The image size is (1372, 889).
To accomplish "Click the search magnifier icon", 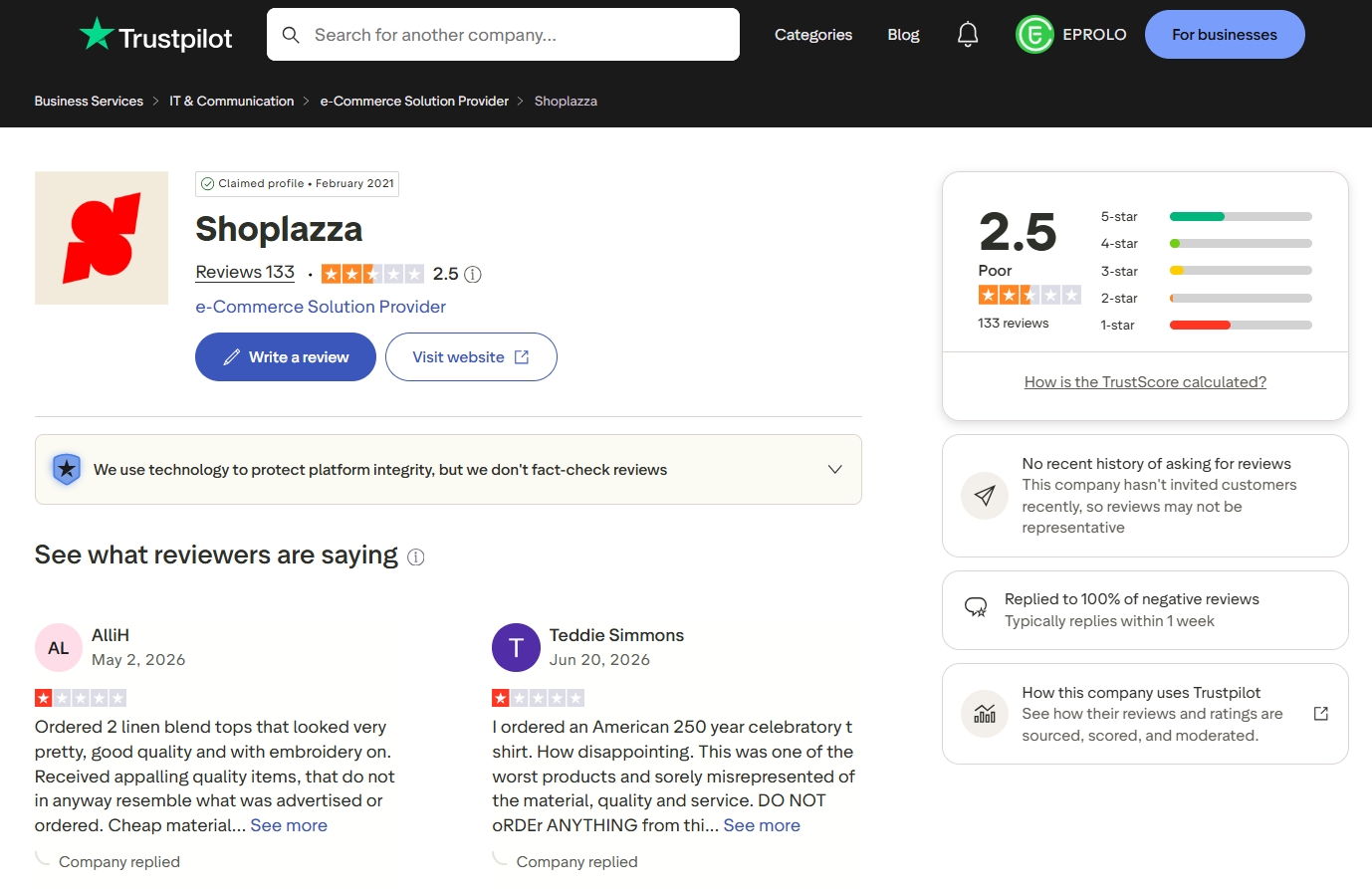I will click(x=291, y=35).
